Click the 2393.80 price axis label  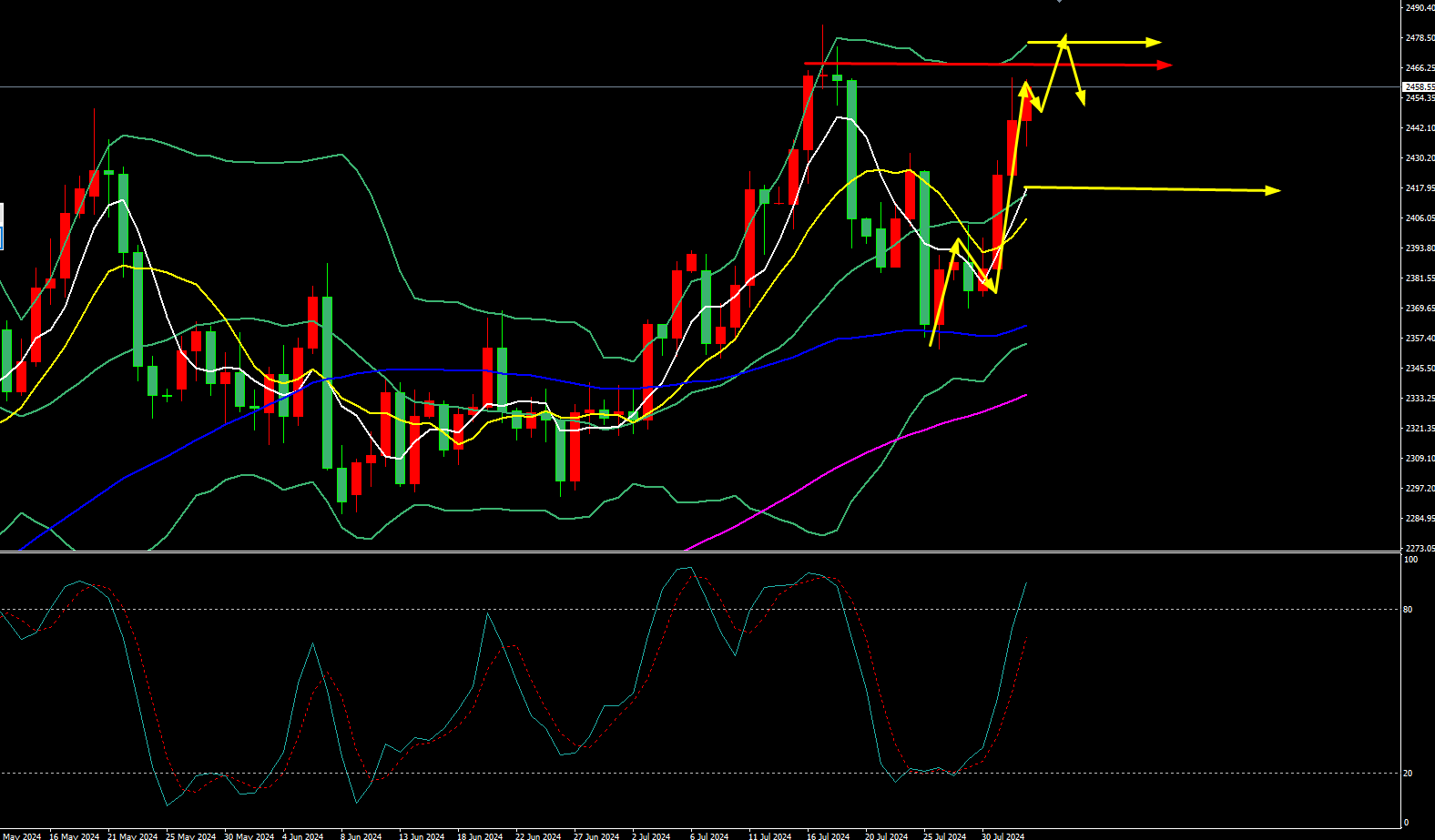(1420, 248)
